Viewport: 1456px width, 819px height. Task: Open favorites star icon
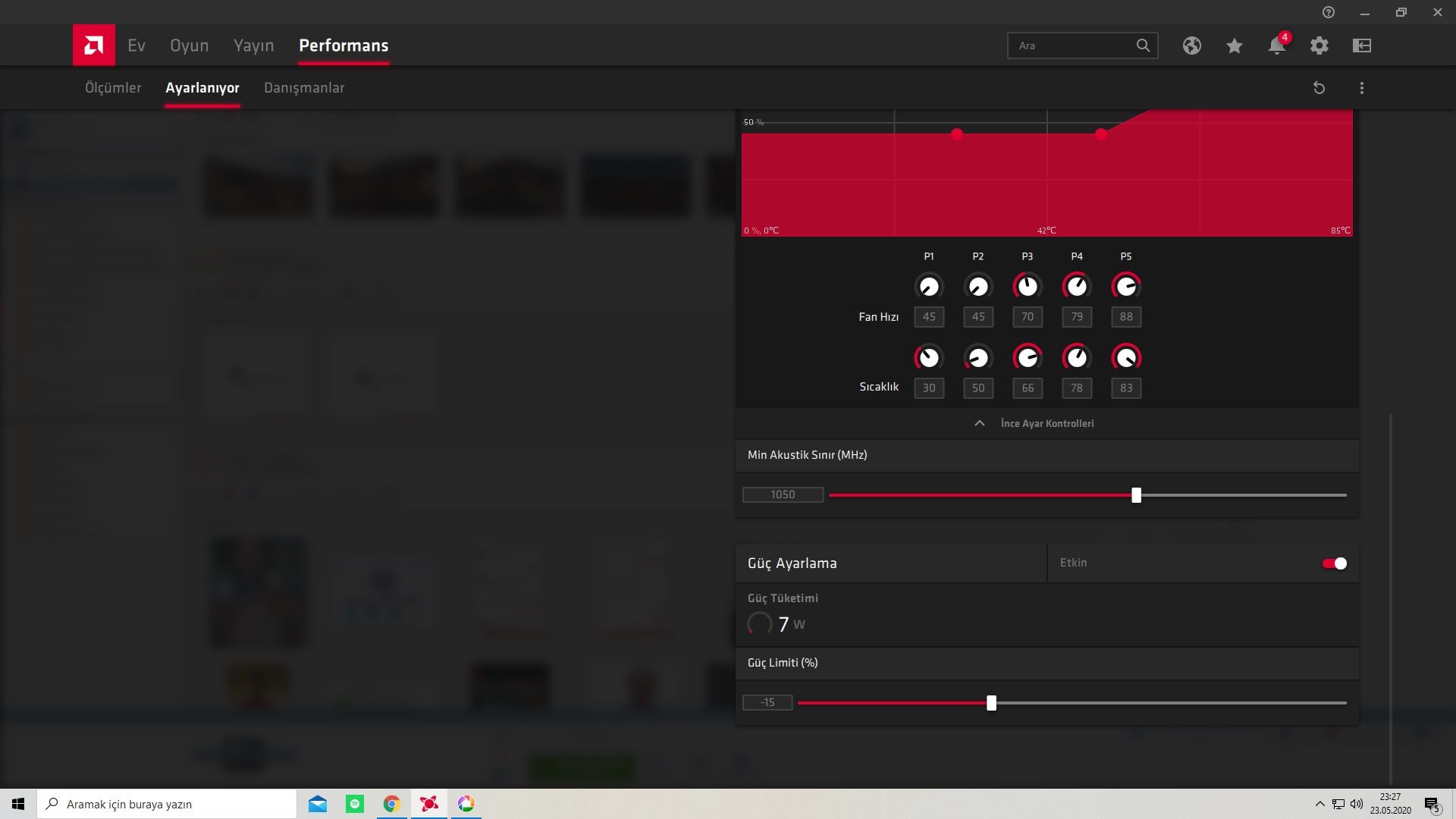pyautogui.click(x=1235, y=46)
